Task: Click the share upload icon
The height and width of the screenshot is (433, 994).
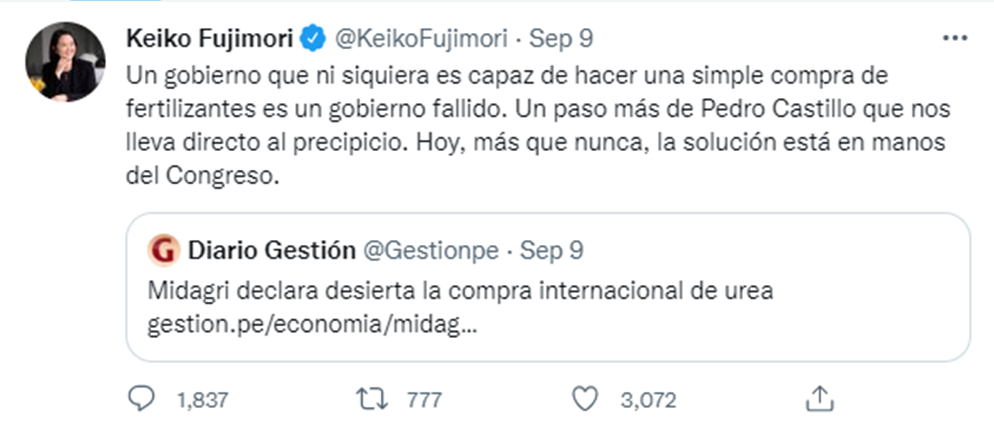Action: click(x=819, y=399)
